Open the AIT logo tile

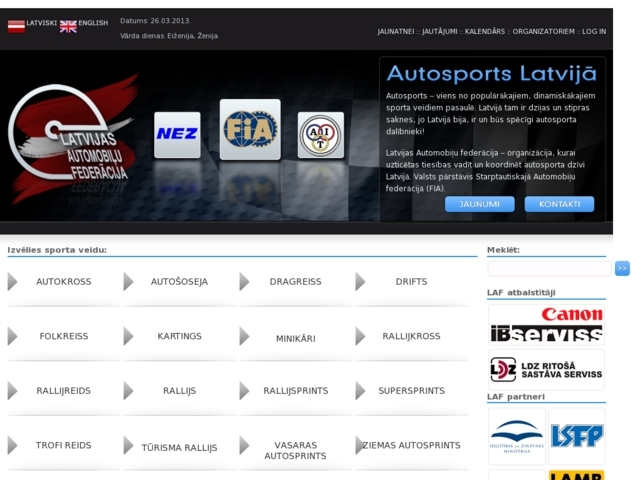(321, 135)
